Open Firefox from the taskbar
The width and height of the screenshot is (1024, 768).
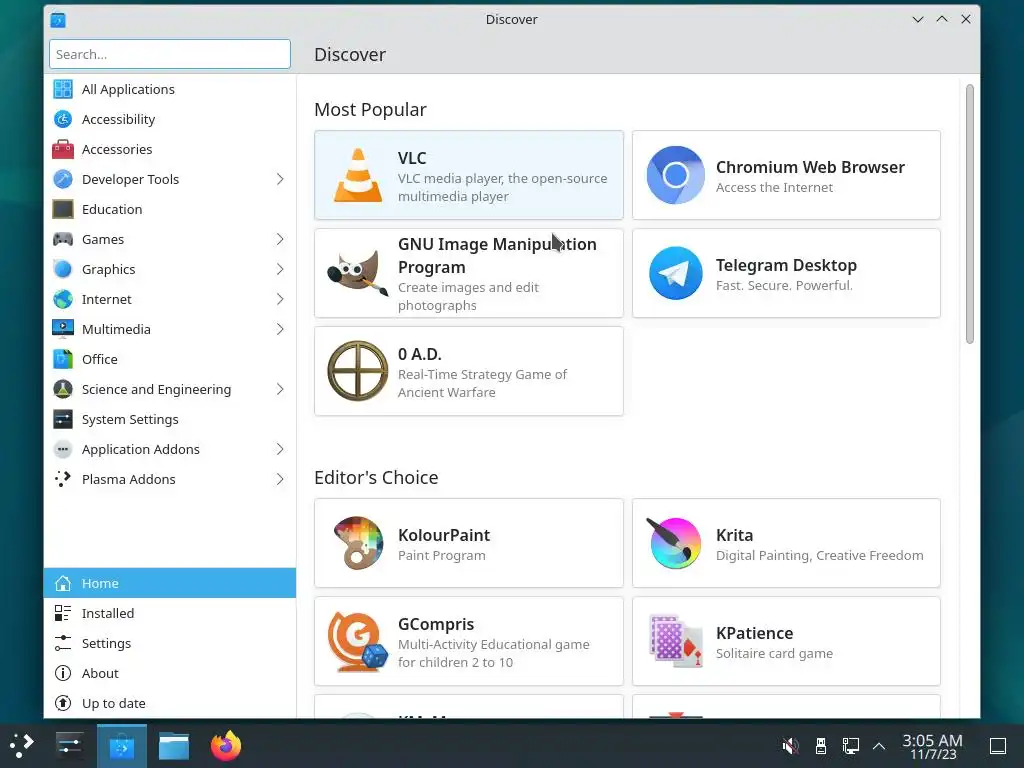point(226,746)
